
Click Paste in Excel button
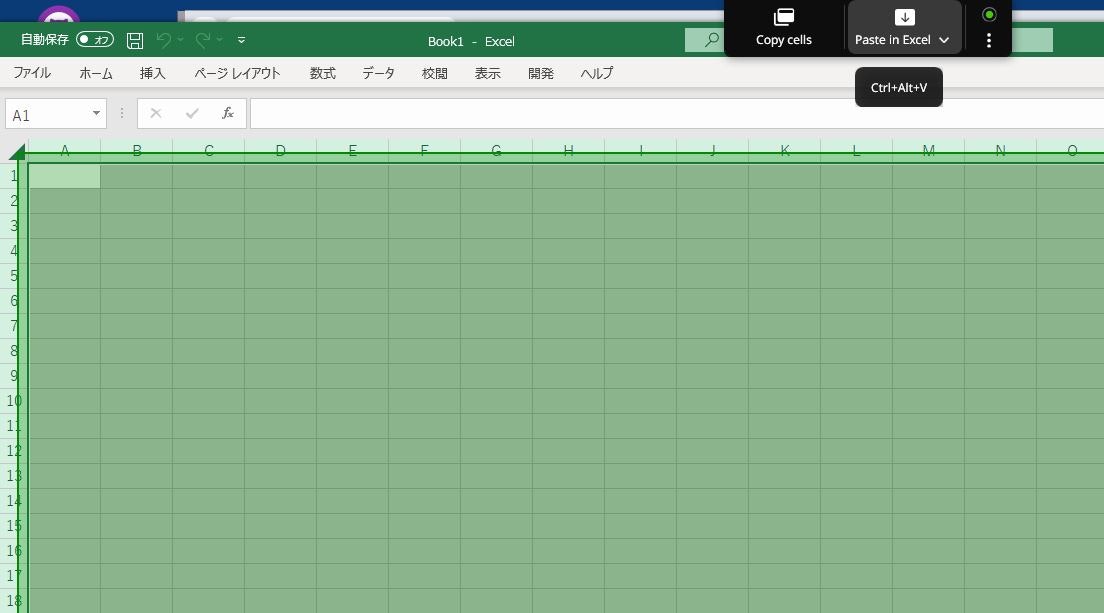(x=904, y=28)
